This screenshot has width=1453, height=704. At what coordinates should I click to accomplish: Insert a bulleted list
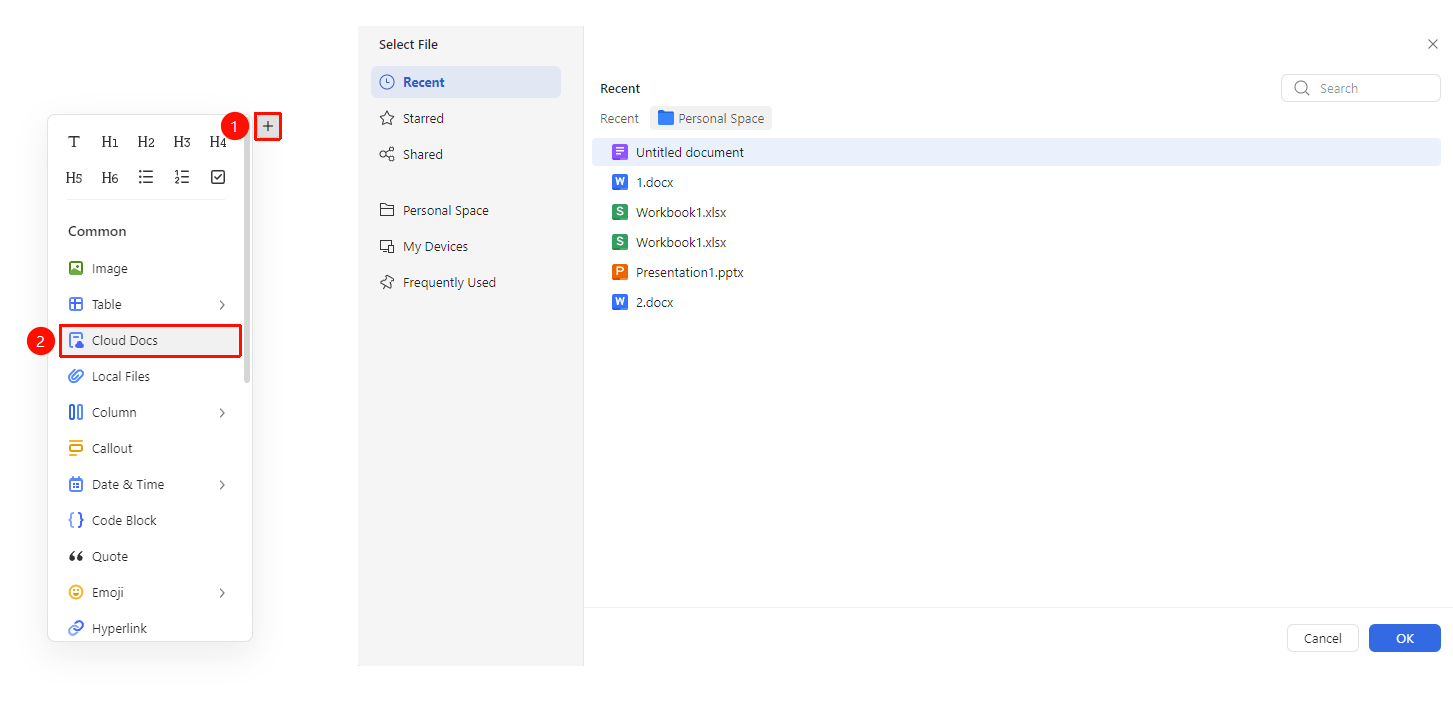click(146, 177)
